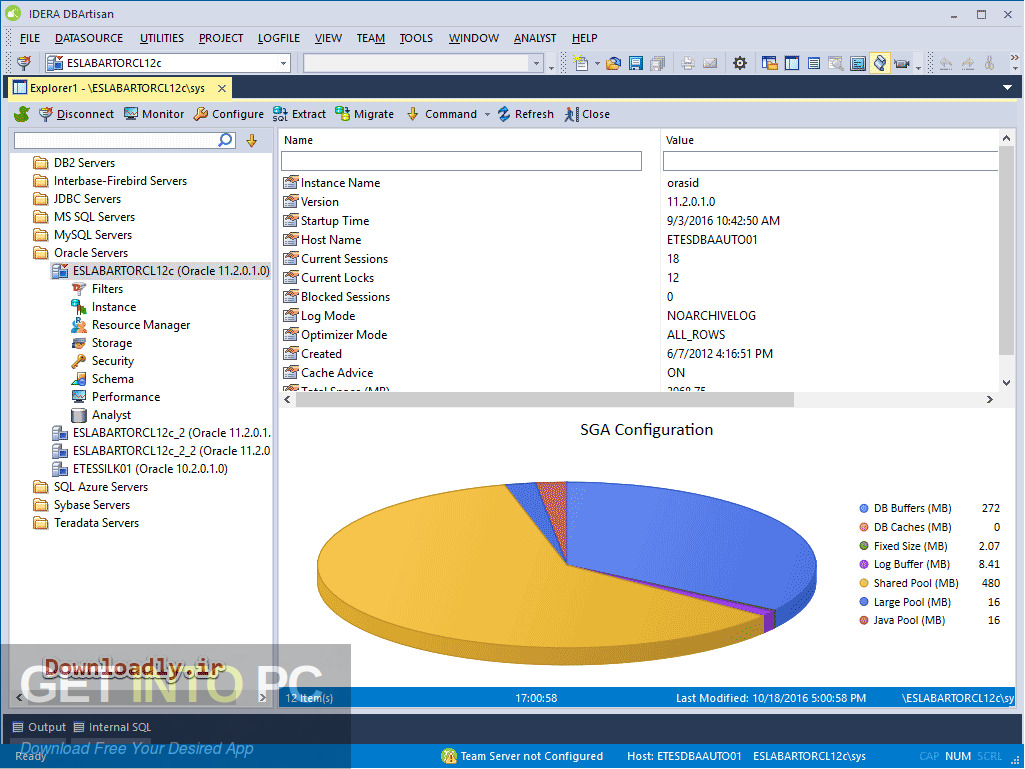Click the Send mail envelope icon
The width and height of the screenshot is (1025, 769).
pyautogui.click(x=710, y=63)
